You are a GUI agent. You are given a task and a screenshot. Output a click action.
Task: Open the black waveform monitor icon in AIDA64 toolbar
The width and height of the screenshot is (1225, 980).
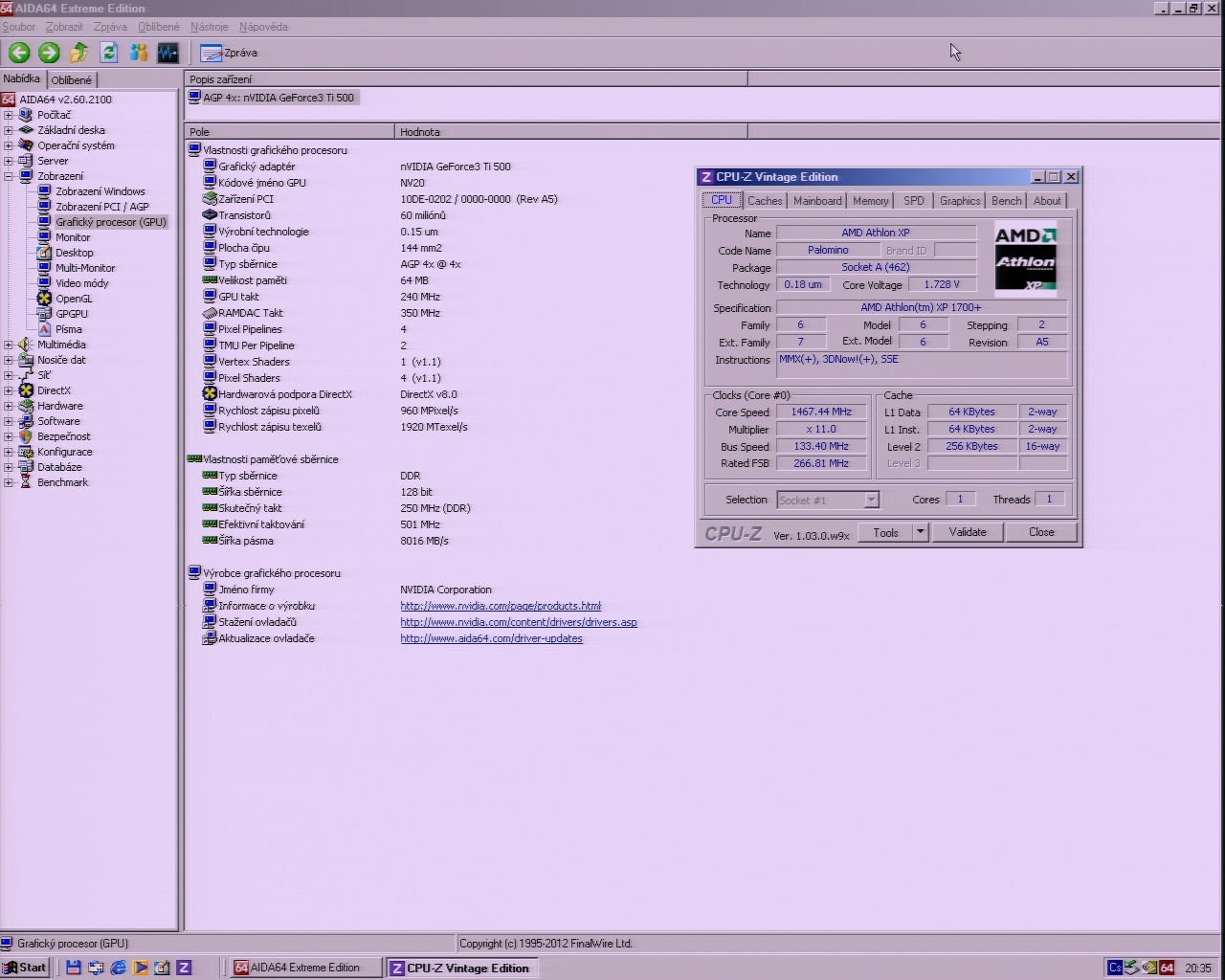coord(168,53)
